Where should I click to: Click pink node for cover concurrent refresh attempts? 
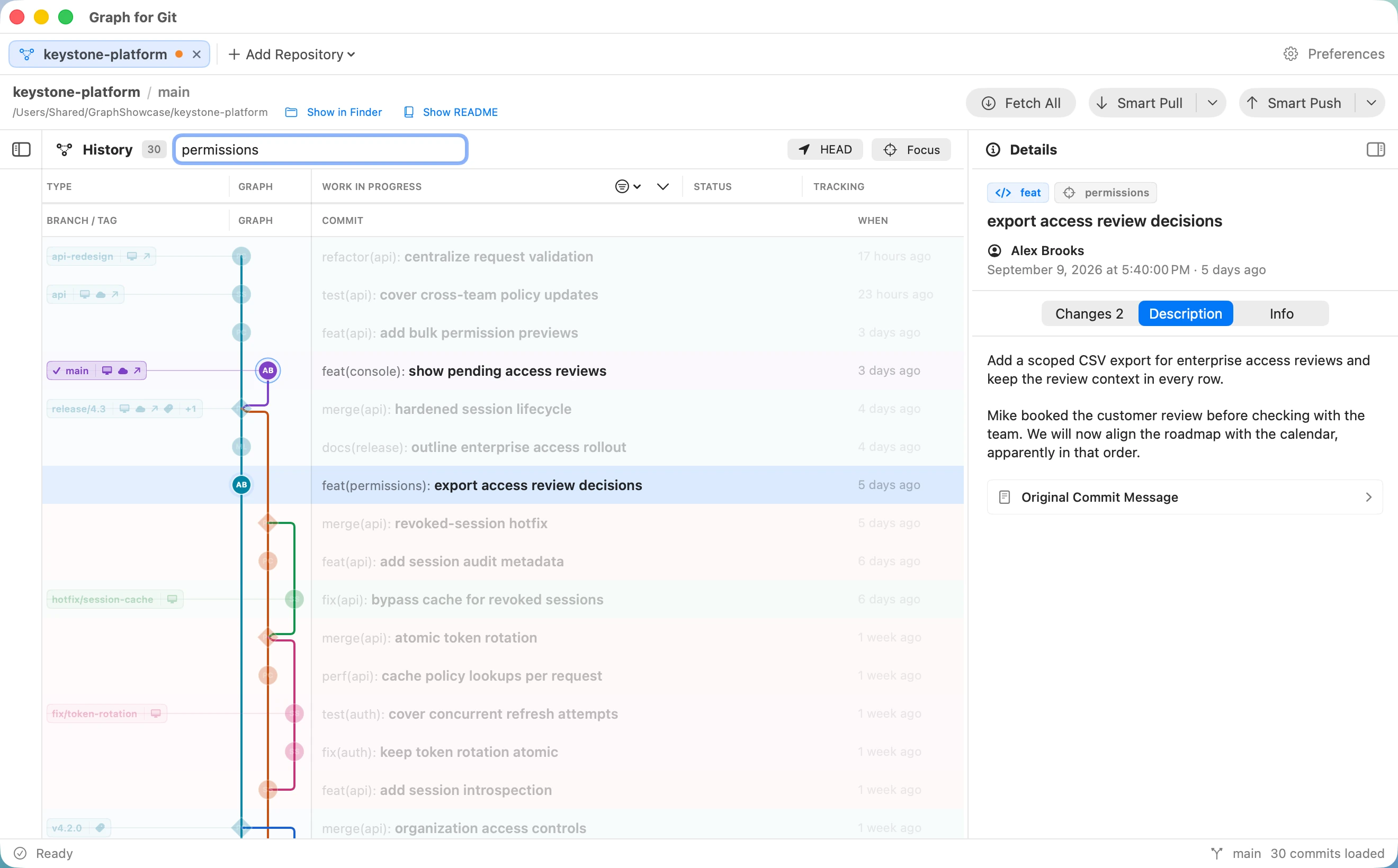click(x=294, y=713)
